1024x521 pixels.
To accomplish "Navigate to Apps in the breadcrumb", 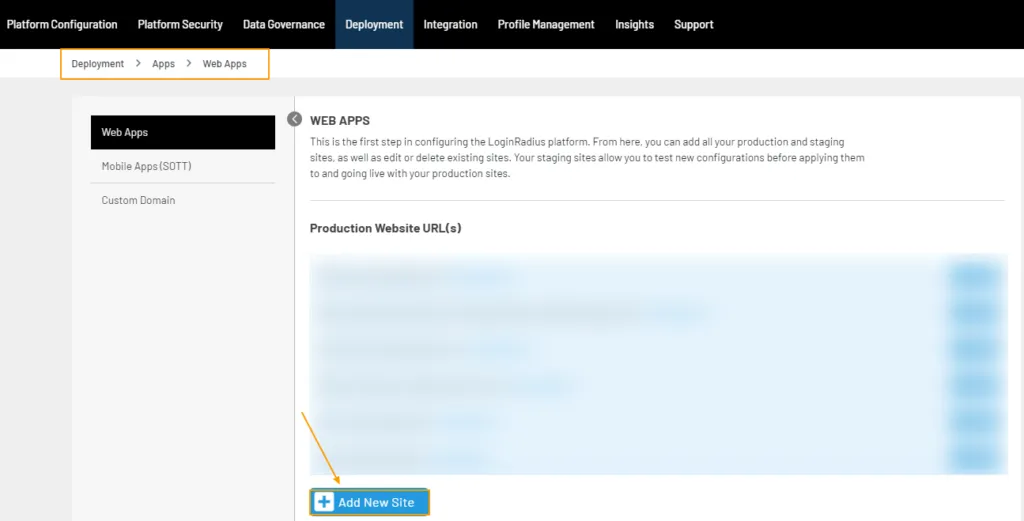I will (x=163, y=64).
